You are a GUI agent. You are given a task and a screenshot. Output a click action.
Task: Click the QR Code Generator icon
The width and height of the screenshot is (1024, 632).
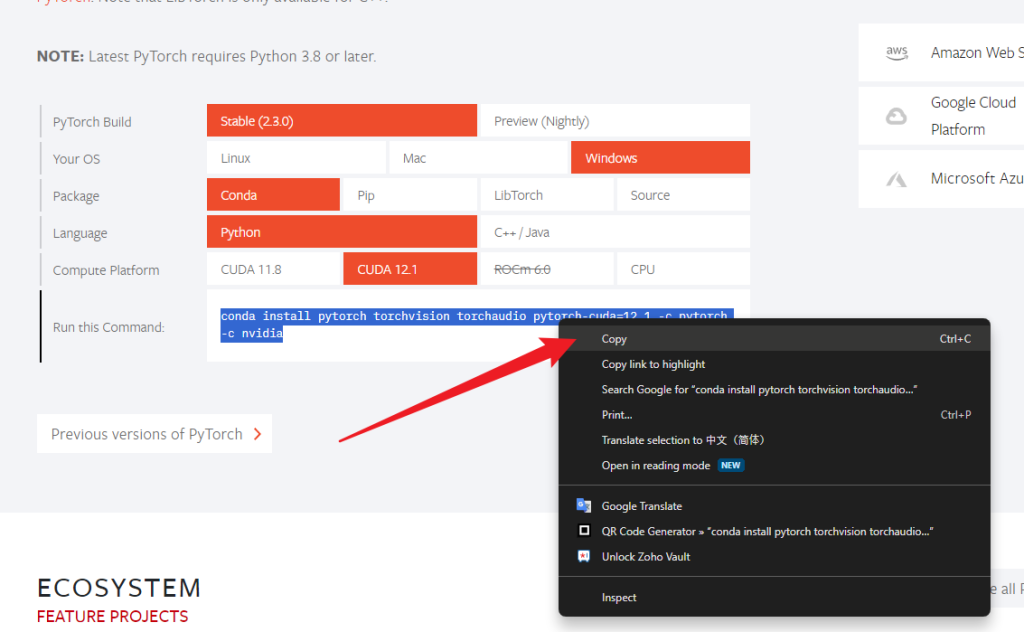click(584, 531)
